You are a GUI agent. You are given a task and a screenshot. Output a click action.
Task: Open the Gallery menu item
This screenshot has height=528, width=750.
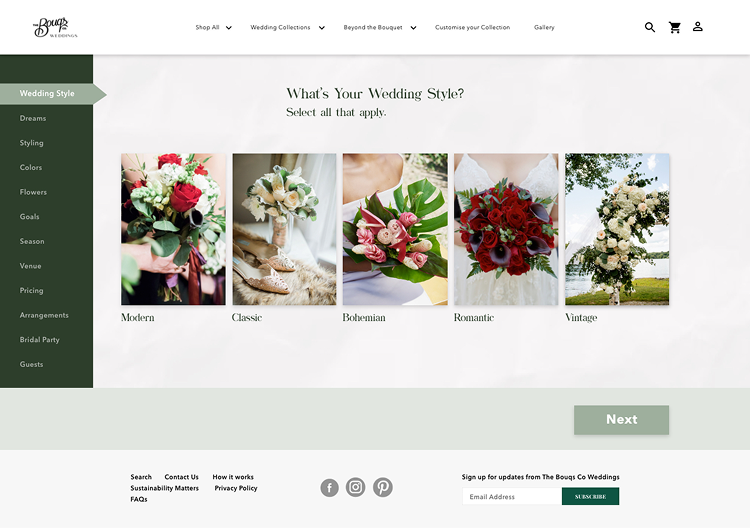pos(544,27)
